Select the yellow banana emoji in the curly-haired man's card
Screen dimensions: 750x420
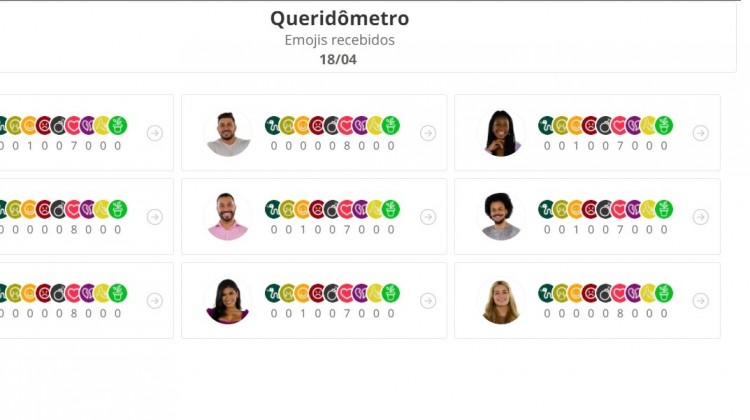649,210
